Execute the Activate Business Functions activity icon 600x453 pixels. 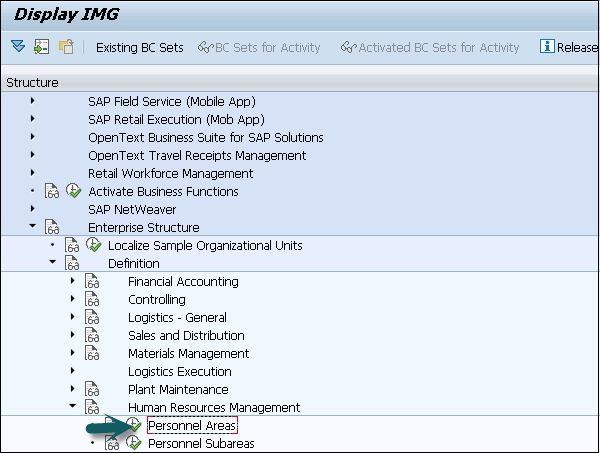(x=73, y=191)
